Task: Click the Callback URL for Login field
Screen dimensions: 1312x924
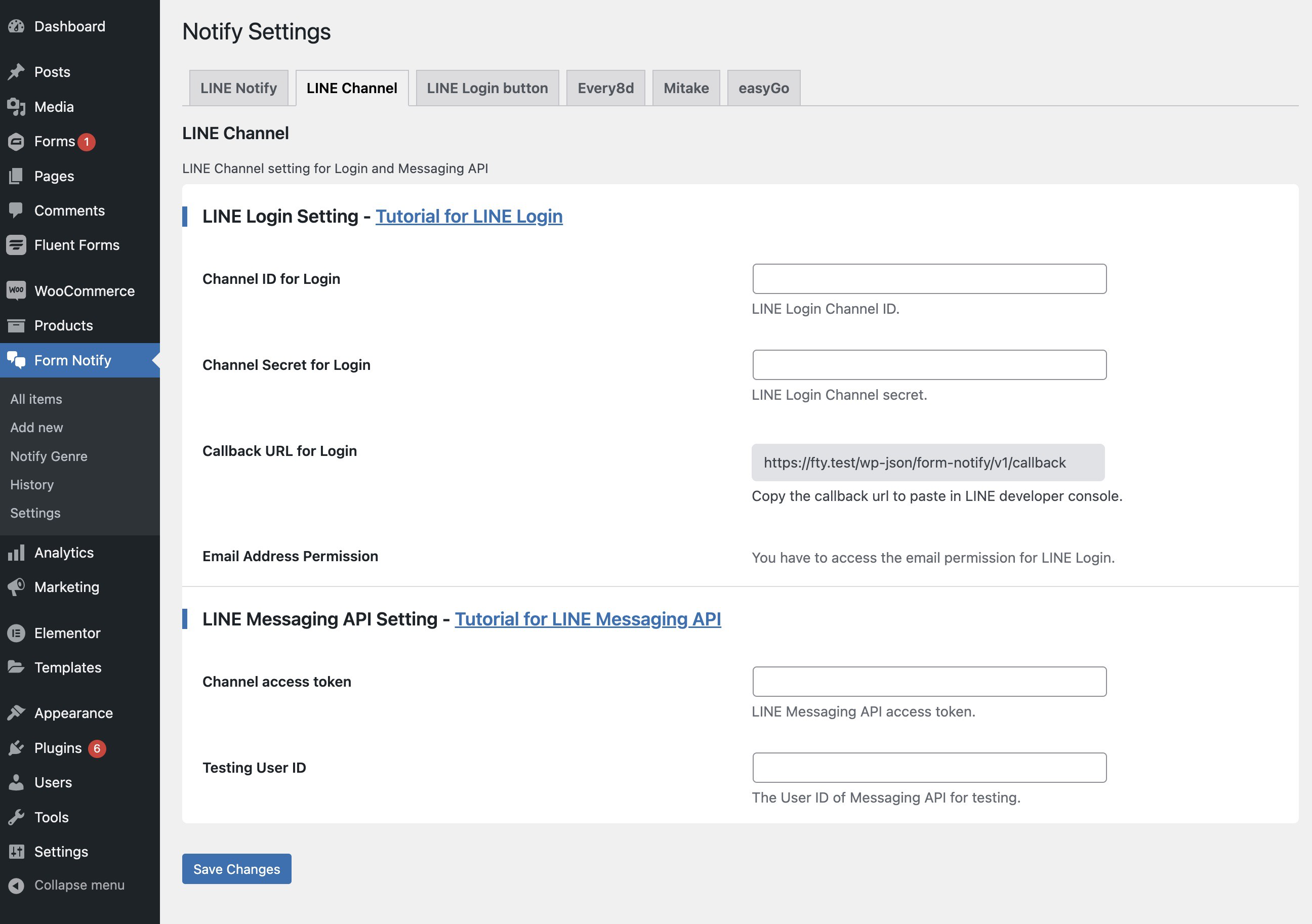Action: tap(928, 463)
